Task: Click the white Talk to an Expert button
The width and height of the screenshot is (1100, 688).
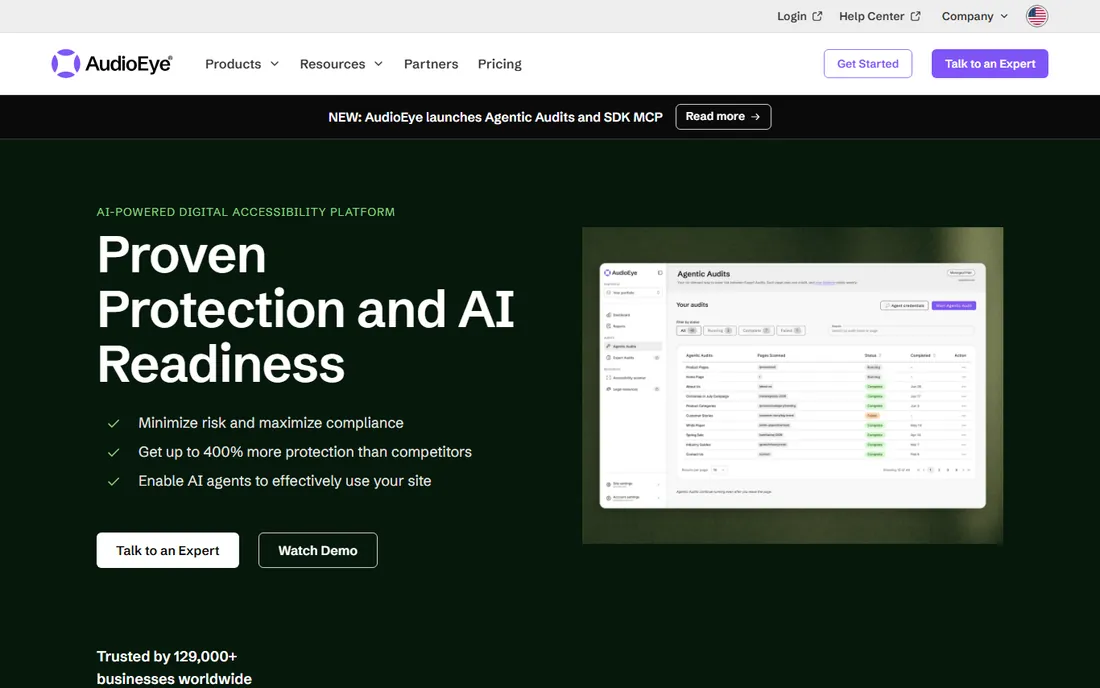Action: 168,551
